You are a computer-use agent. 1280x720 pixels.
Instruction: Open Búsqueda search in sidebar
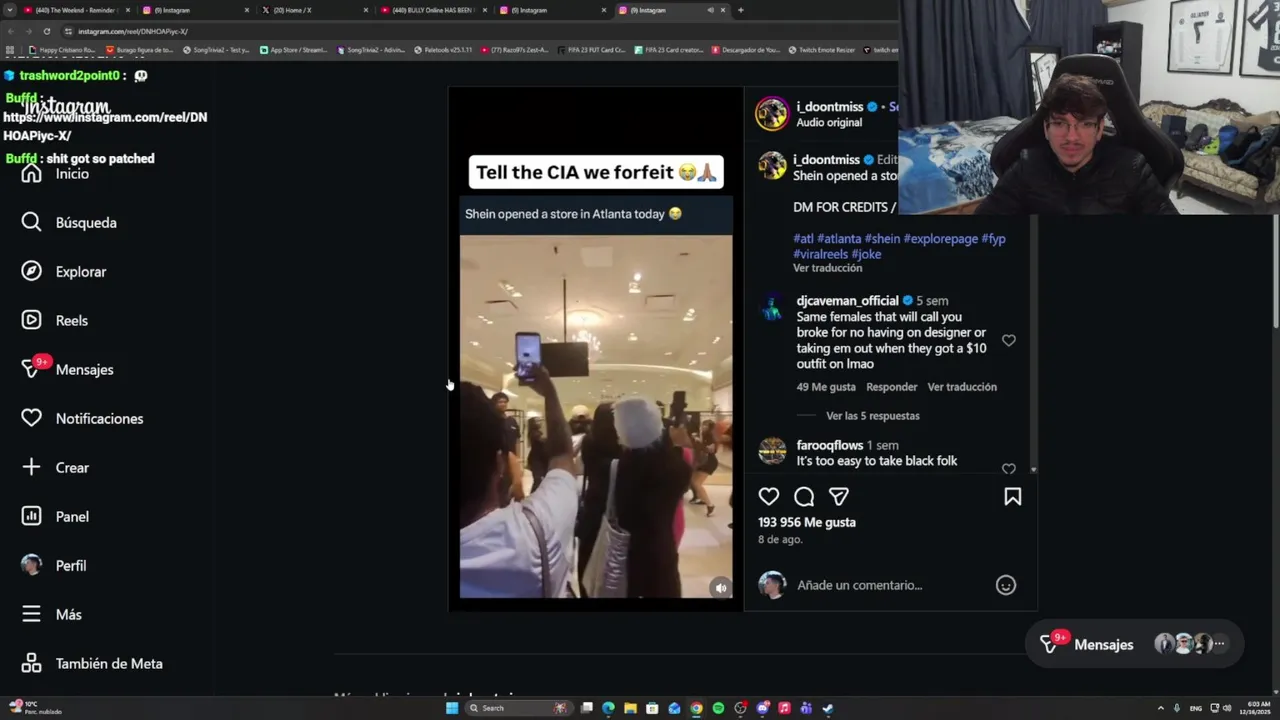pyautogui.click(x=69, y=222)
